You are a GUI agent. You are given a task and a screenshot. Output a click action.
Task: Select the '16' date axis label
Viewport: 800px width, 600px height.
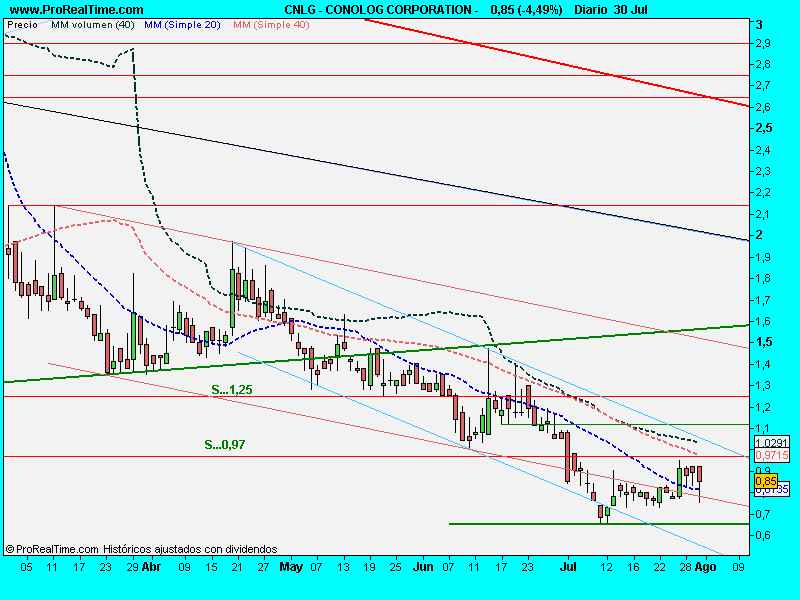pos(633,567)
